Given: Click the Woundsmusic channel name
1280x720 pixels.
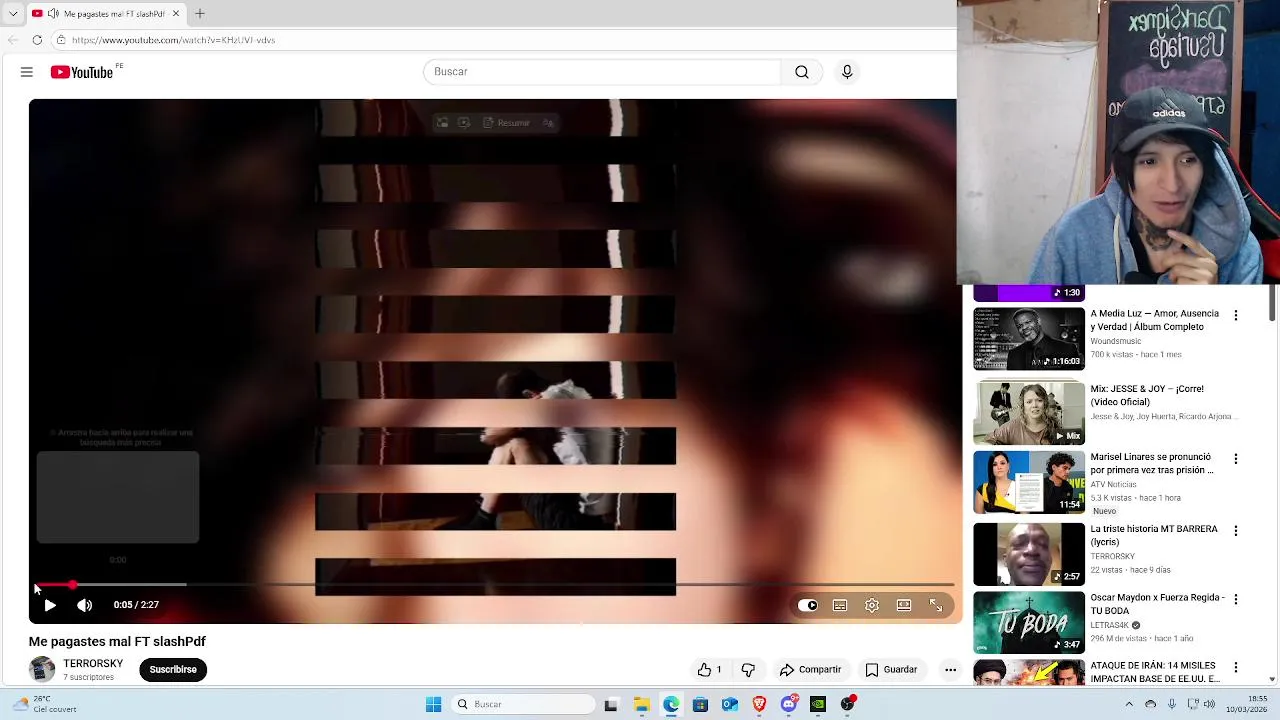Looking at the screenshot, I should (1115, 341).
